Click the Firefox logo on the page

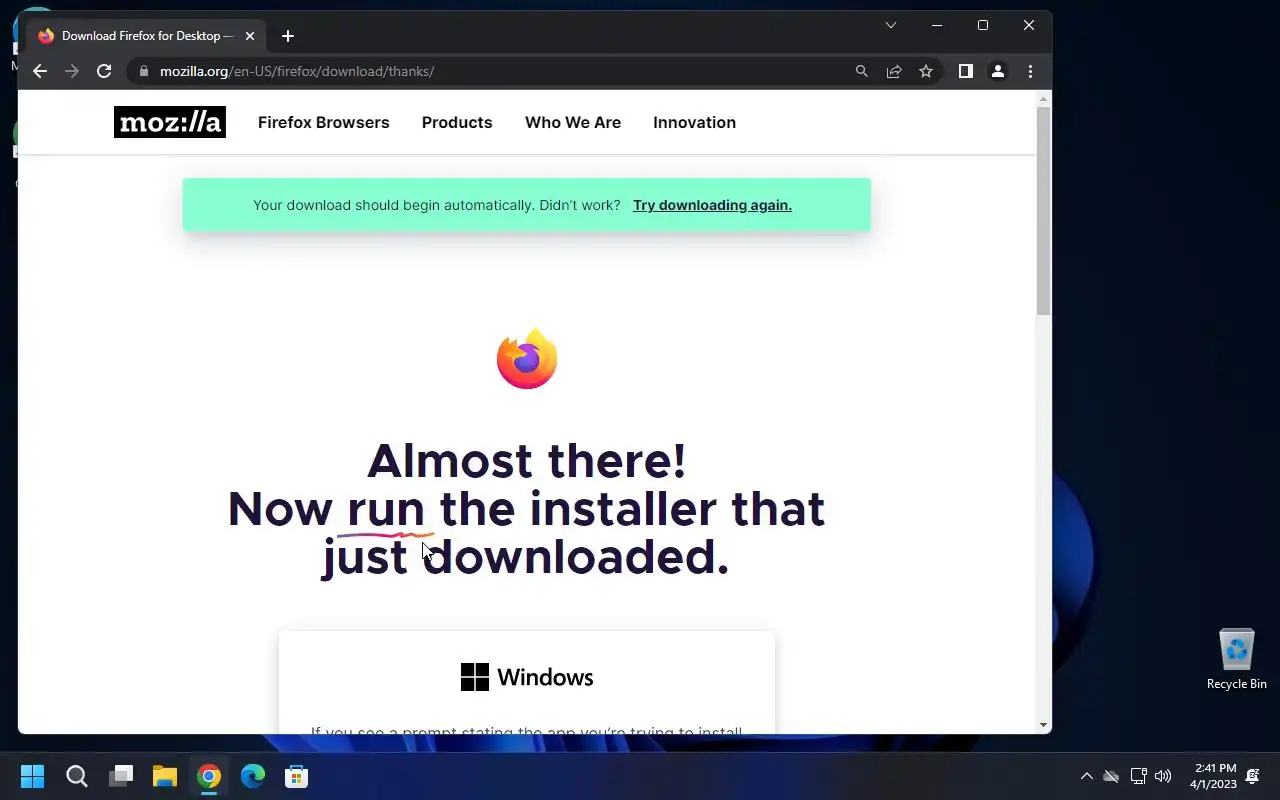pyautogui.click(x=527, y=358)
